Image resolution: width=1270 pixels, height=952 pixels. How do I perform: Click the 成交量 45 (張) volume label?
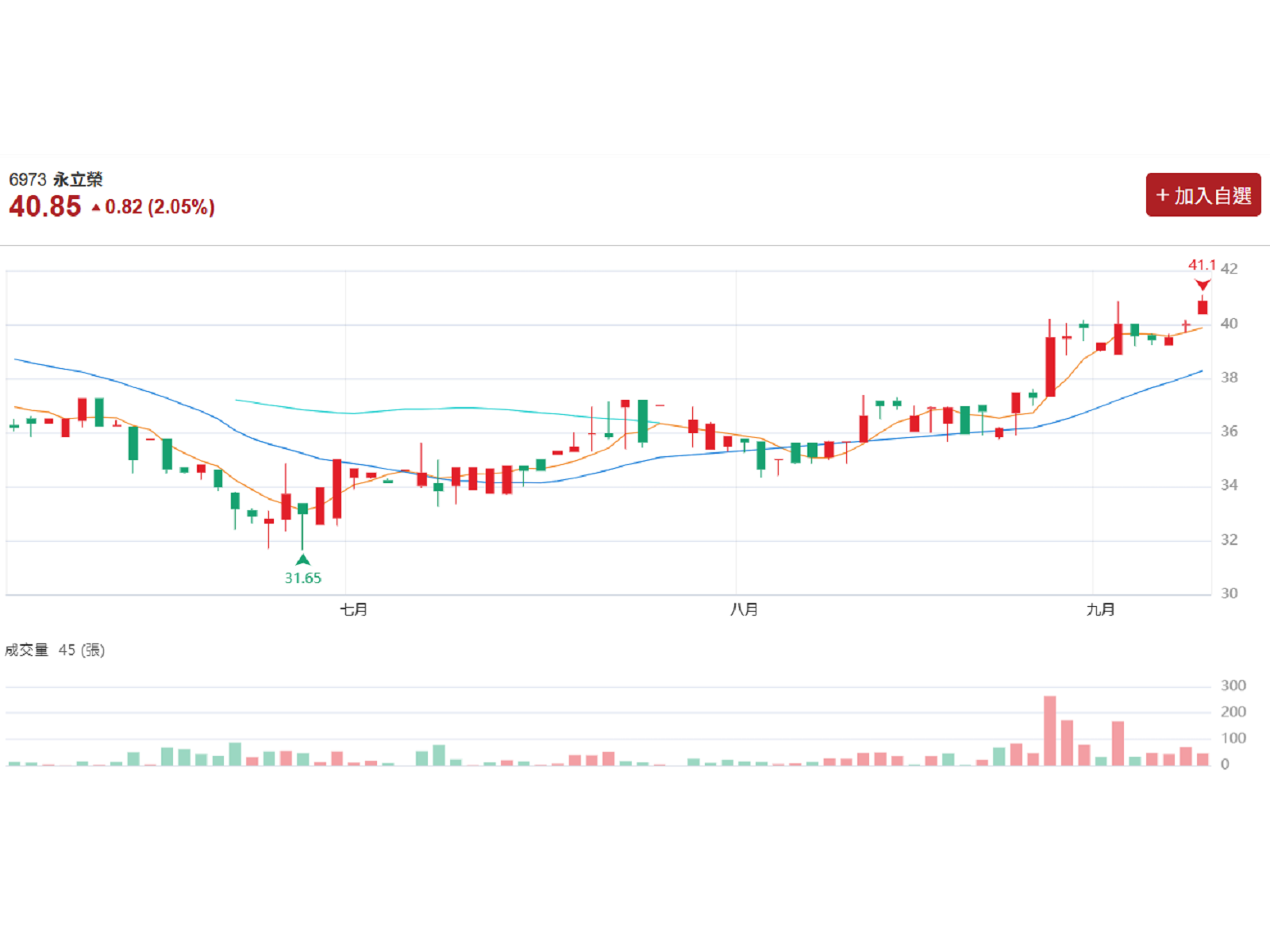pos(55,651)
